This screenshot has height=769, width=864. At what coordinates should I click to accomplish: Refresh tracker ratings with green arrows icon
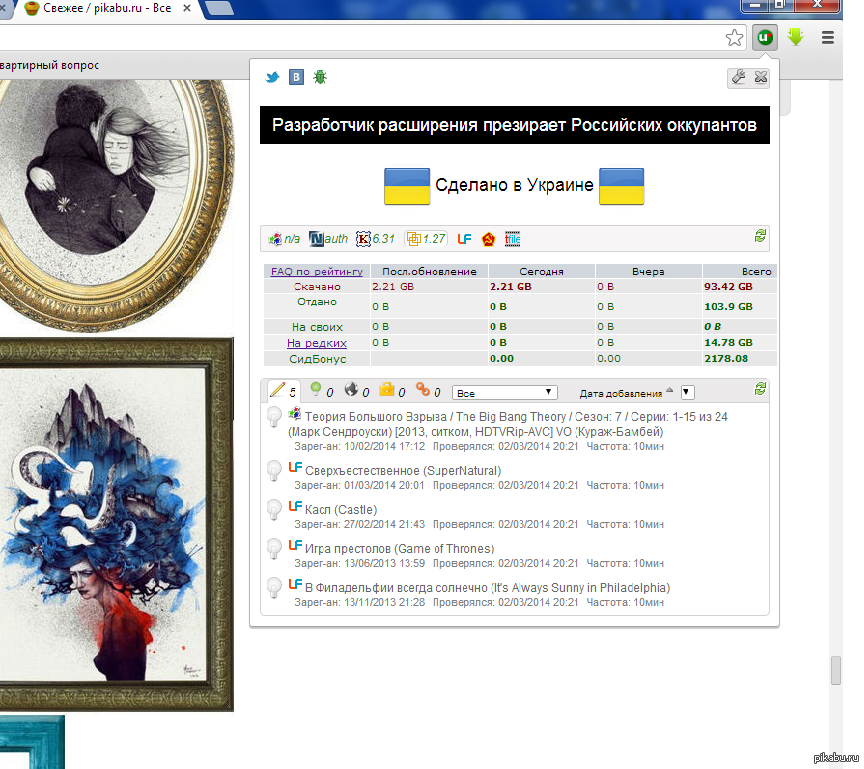coord(760,236)
